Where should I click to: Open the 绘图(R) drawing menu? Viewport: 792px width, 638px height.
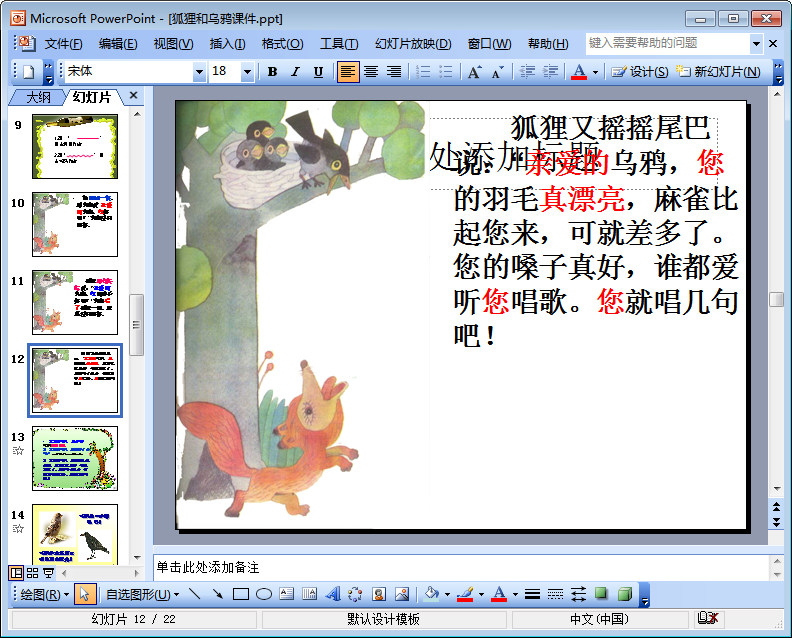tap(44, 595)
